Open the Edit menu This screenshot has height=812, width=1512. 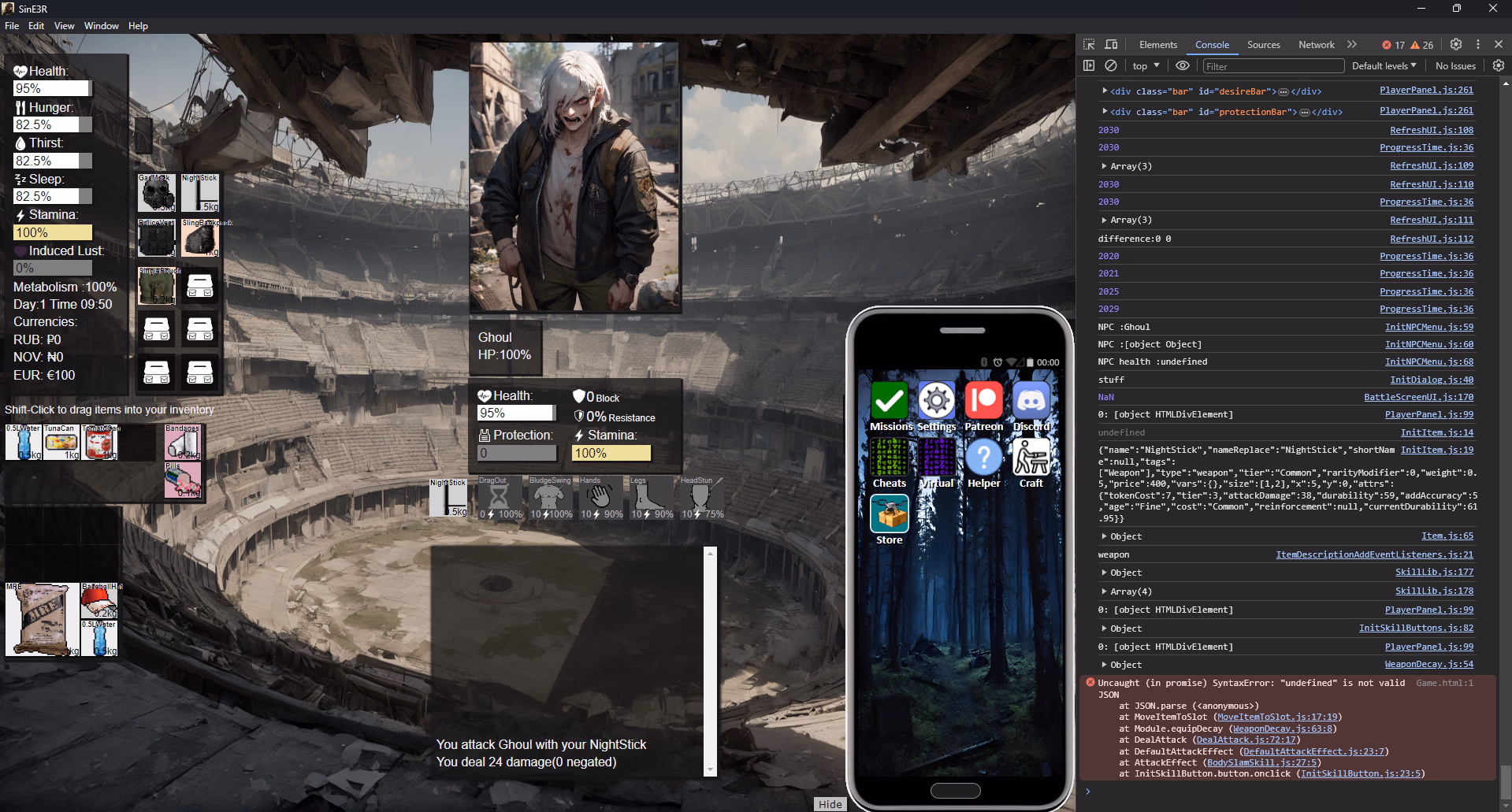pos(36,26)
